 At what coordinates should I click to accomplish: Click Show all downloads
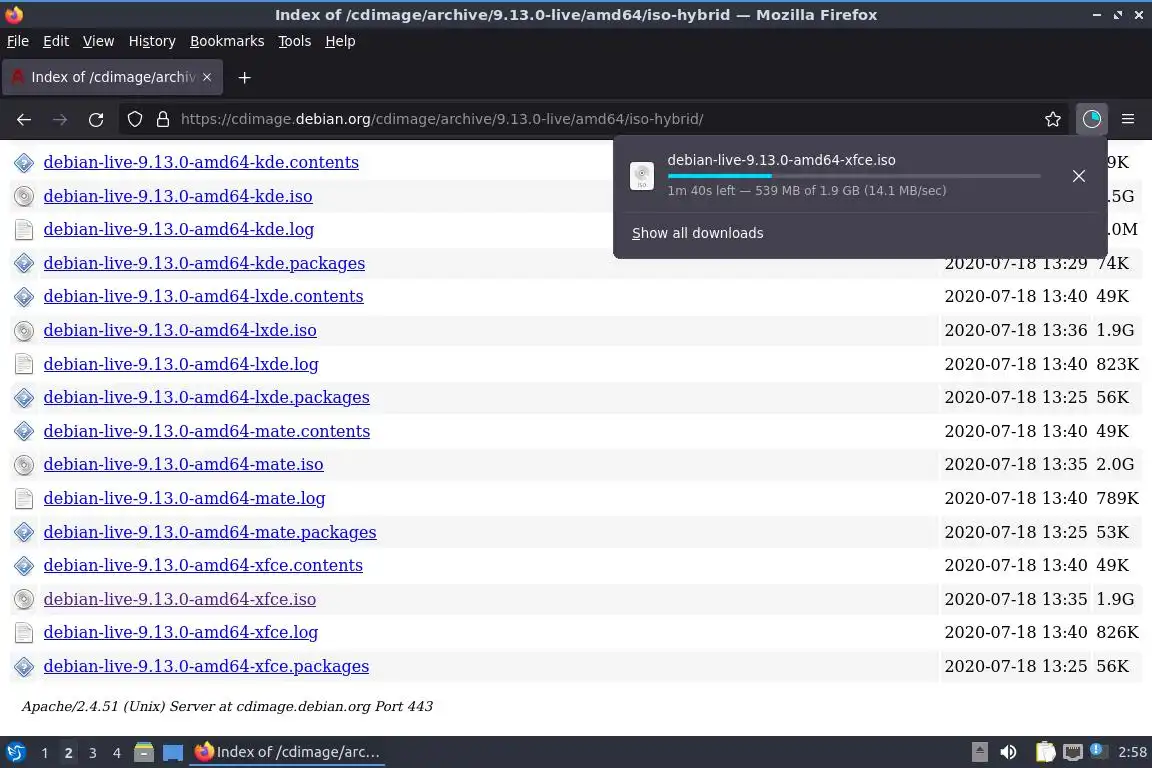(x=697, y=233)
